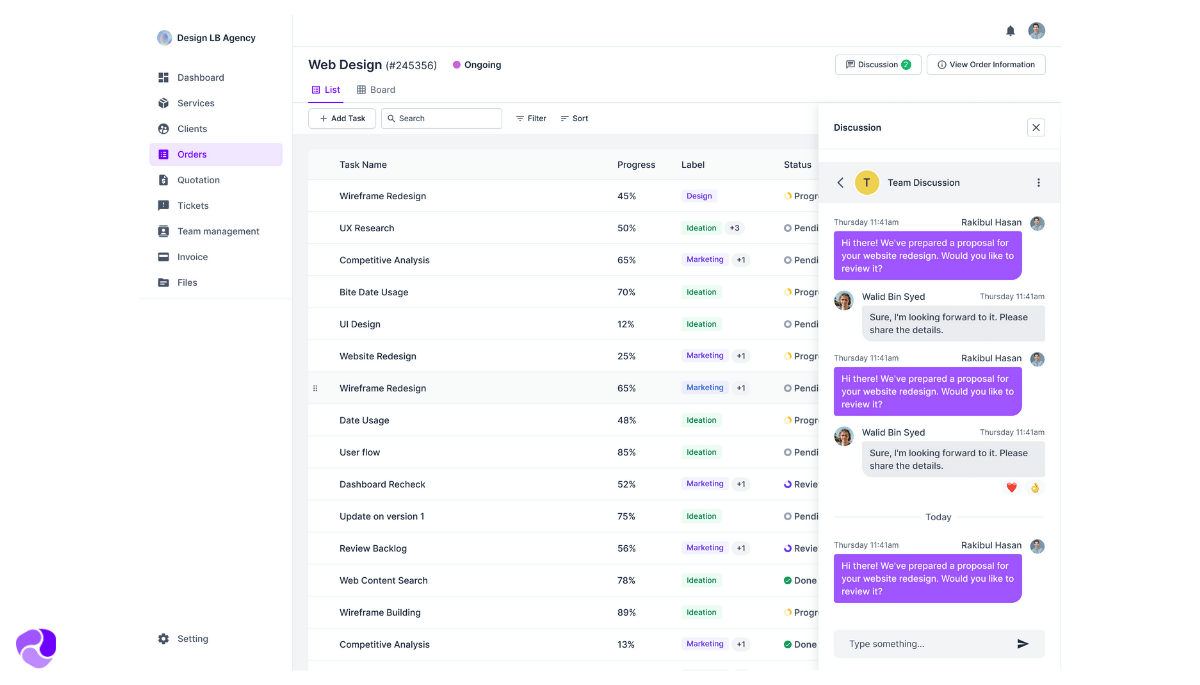
Task: Click View Order Information
Action: [986, 64]
